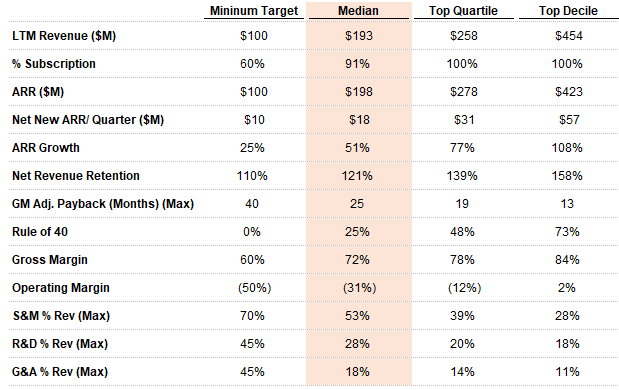Select the $193 median LTM revenue cell

[x=358, y=36]
